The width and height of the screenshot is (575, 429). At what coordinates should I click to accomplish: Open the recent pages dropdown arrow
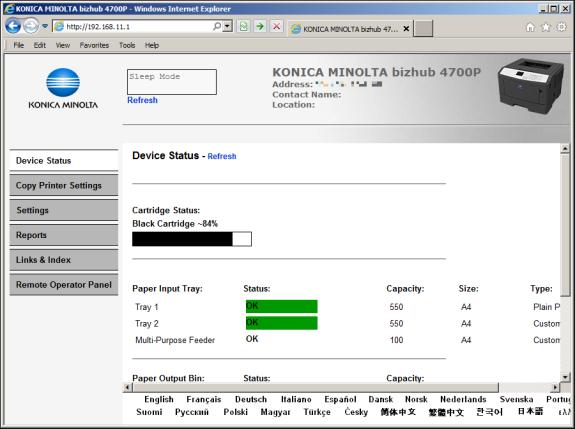coord(45,26)
